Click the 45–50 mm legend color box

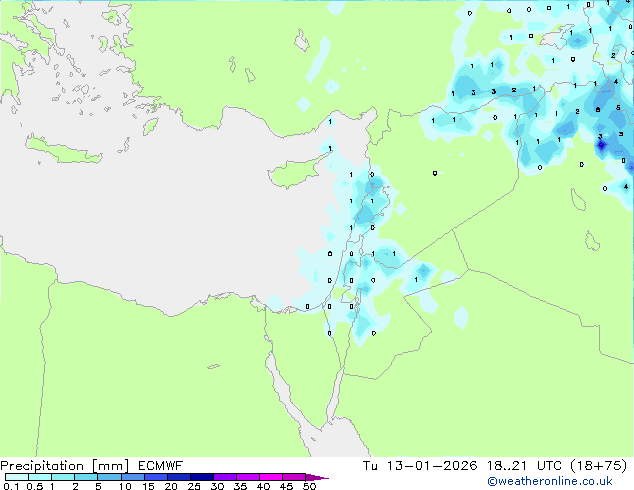(294, 477)
